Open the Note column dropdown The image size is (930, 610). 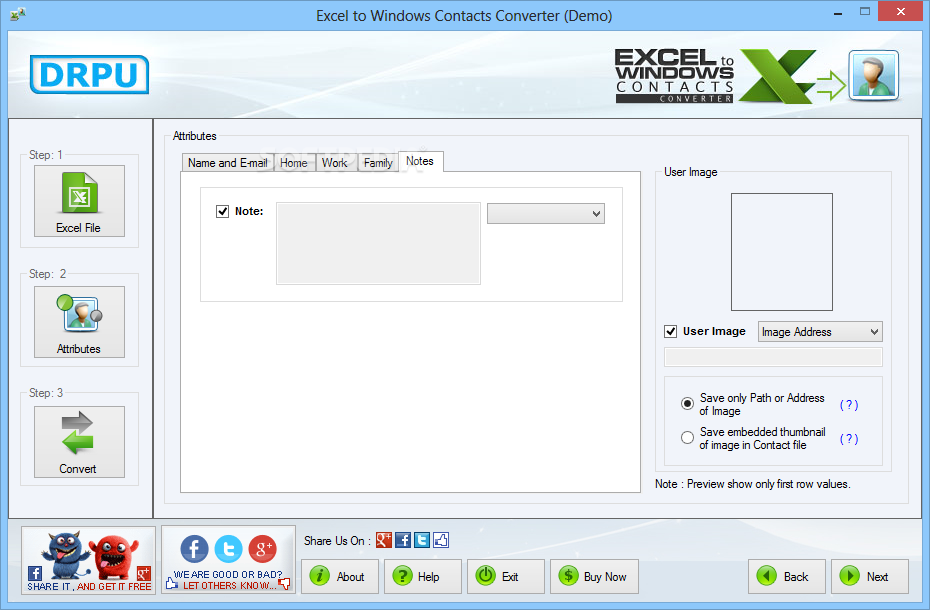click(546, 214)
